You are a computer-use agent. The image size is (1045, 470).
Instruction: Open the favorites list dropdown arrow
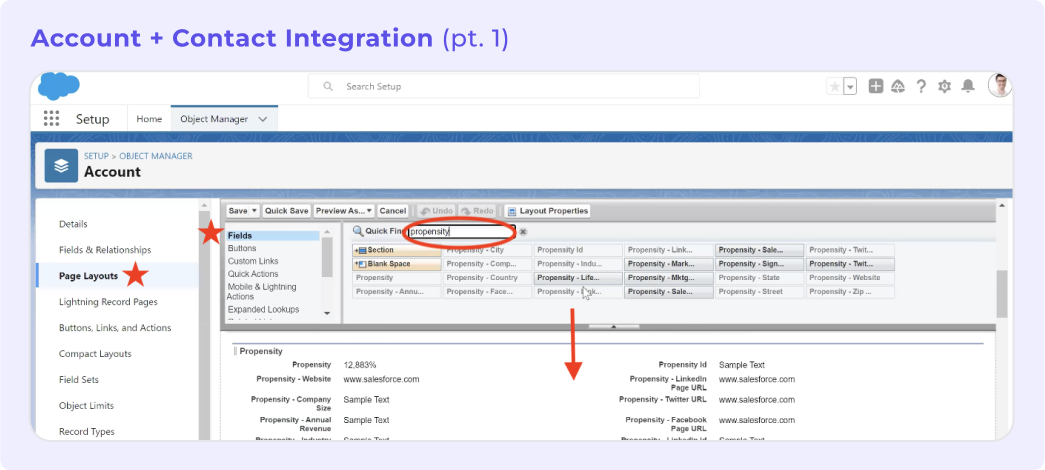coord(850,87)
